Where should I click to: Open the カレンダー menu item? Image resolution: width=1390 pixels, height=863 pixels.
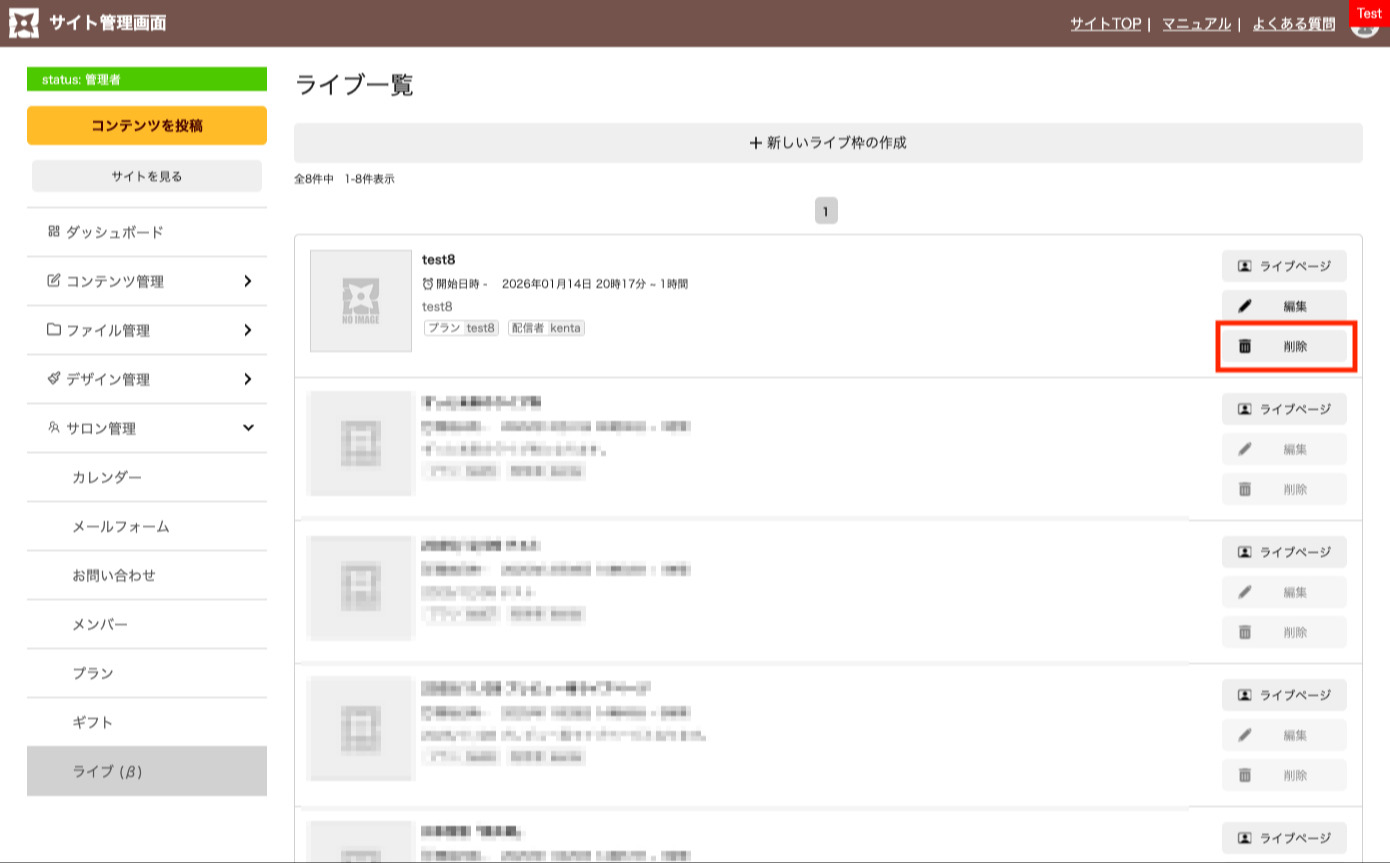107,478
